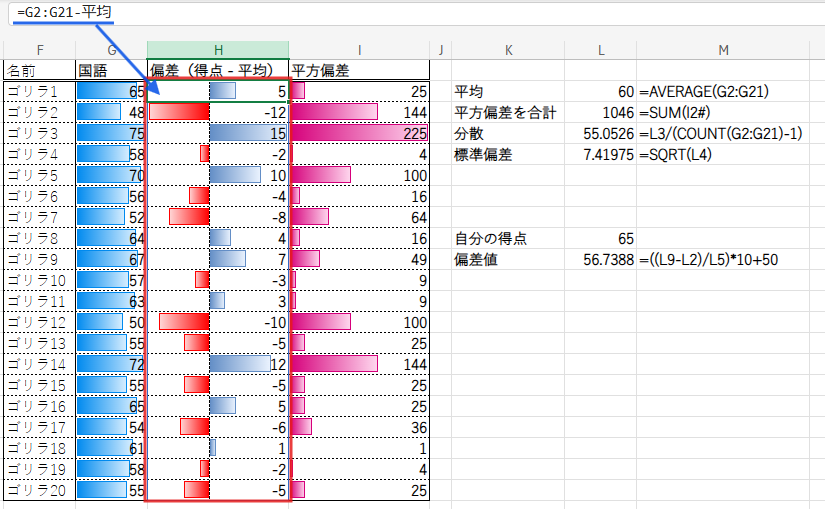Screen dimensions: 825x509
Task: Select the ゴリラ3 name cell
Action: 40,133
